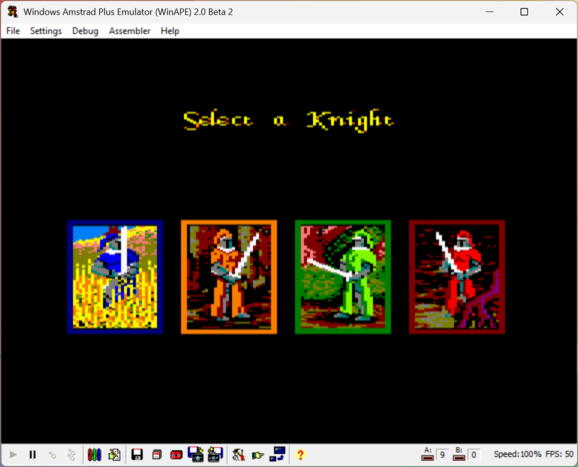Click the red-green-blue bars color icon
This screenshot has width=578, height=467.
click(94, 455)
